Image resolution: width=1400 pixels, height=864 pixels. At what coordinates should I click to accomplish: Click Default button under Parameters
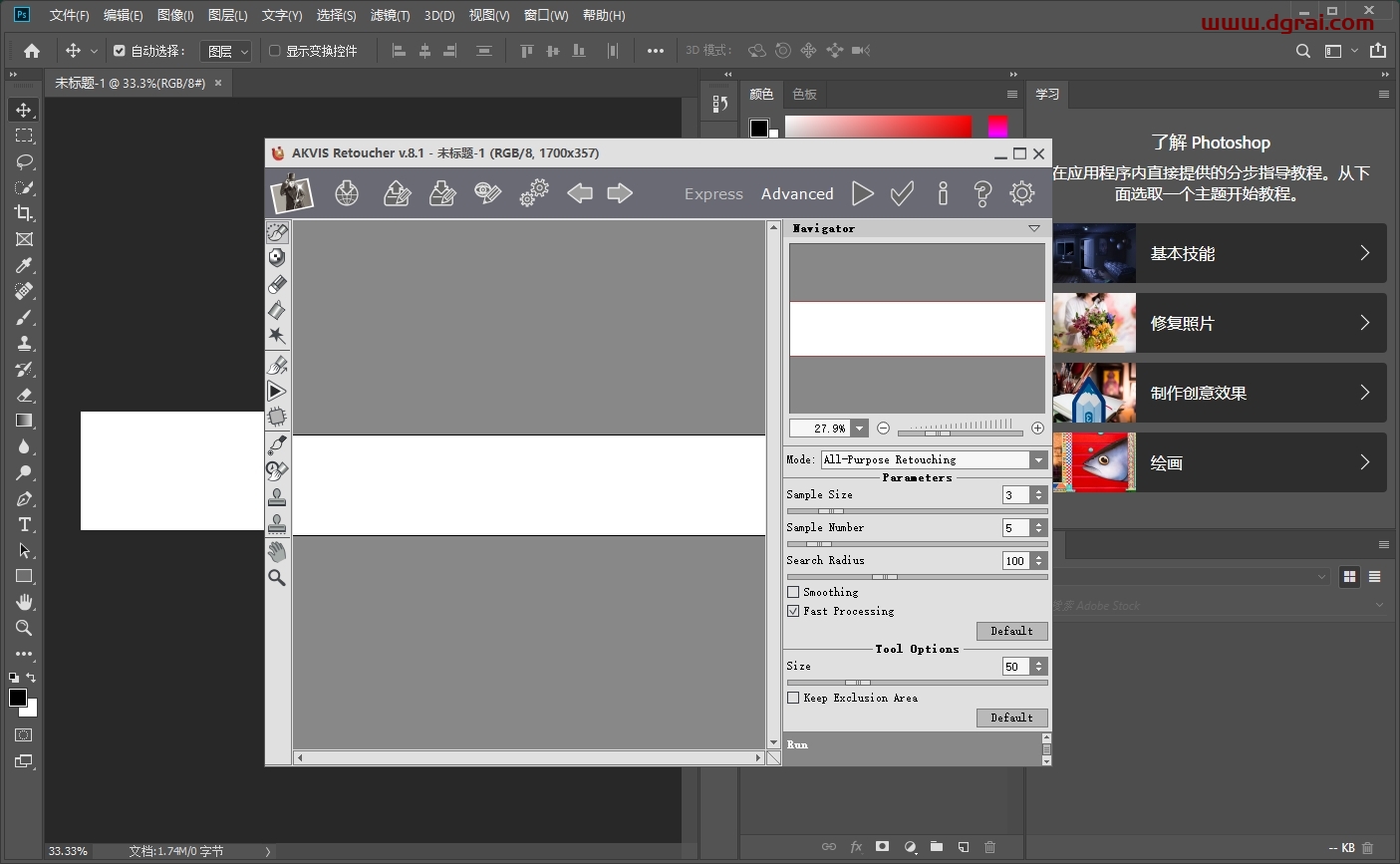tap(1011, 631)
